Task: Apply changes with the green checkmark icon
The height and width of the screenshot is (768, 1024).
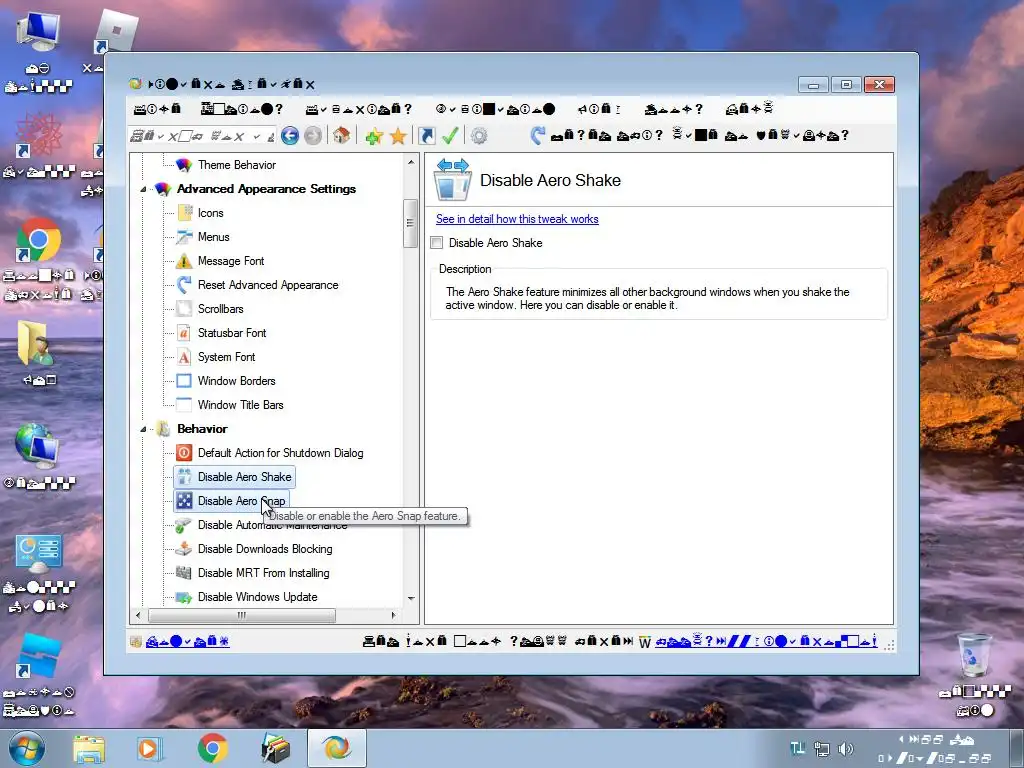Action: click(450, 135)
